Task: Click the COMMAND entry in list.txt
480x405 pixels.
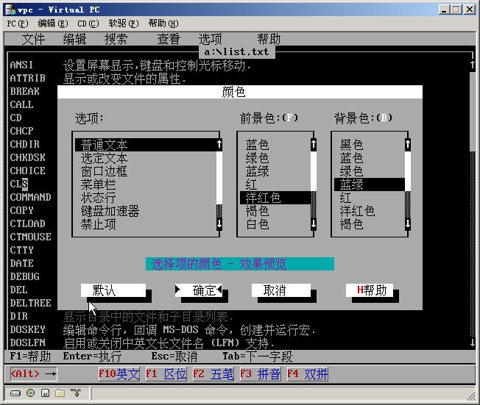Action: pyautogui.click(x=30, y=197)
